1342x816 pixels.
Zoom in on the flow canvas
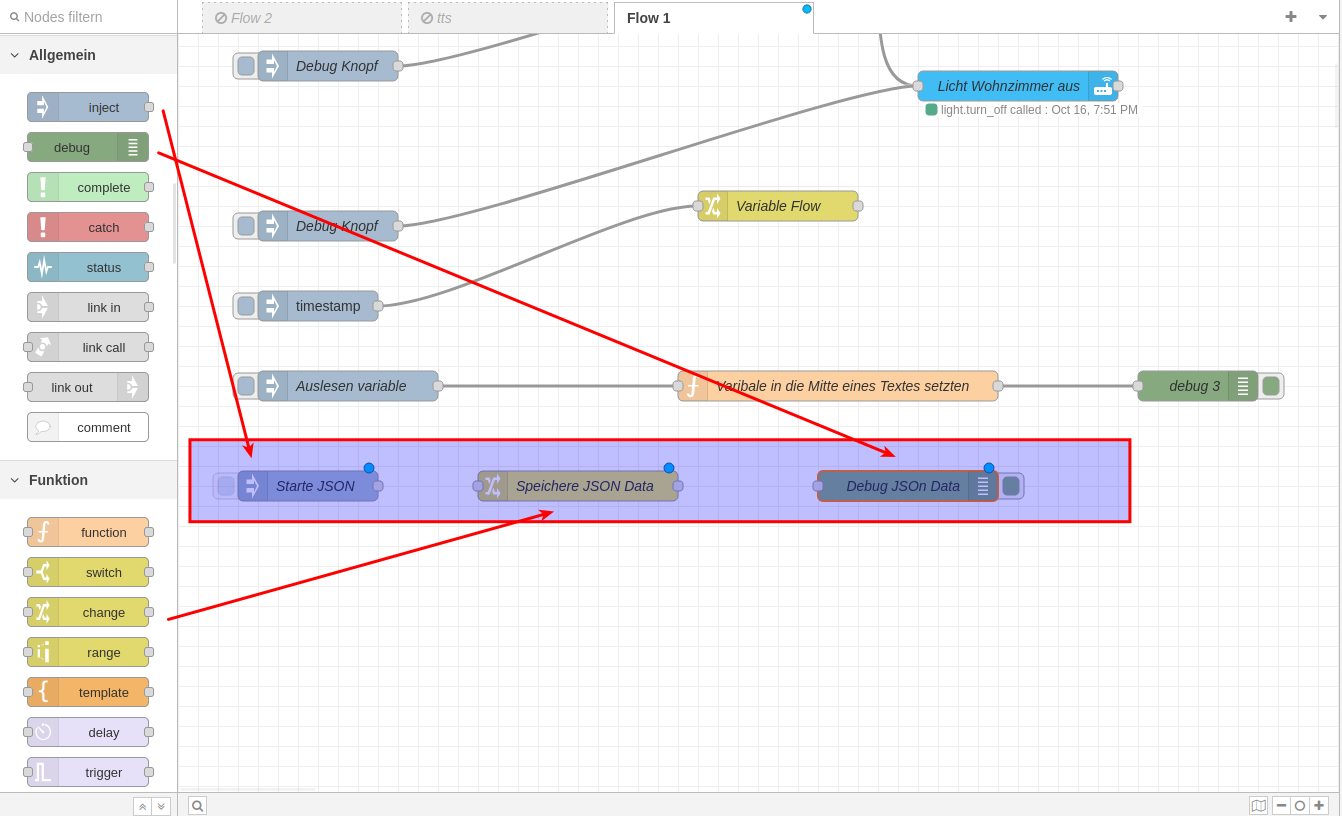pyautogui.click(x=1319, y=805)
